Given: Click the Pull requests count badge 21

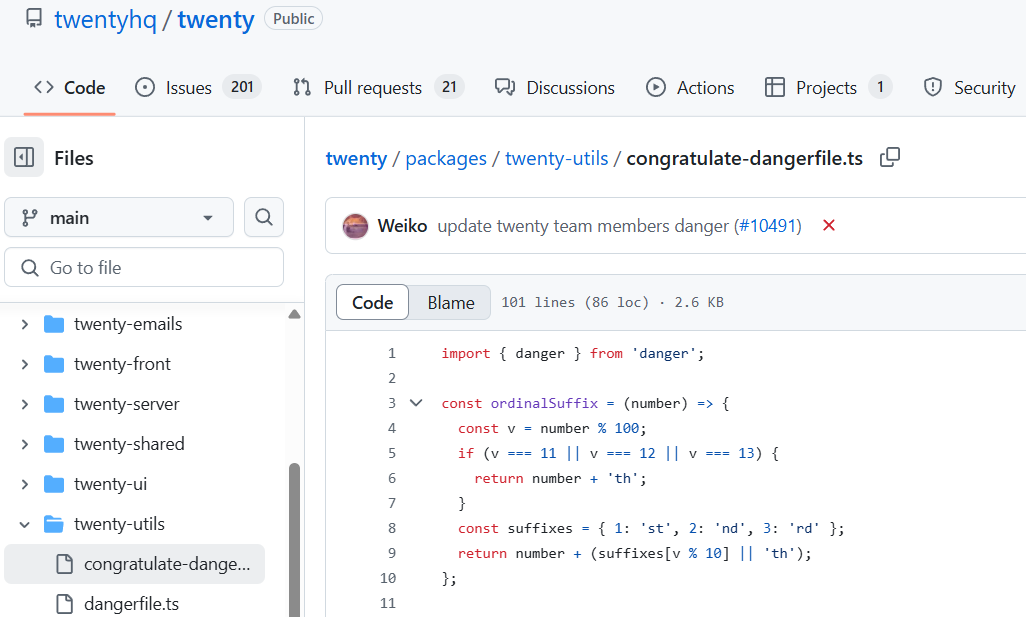Looking at the screenshot, I should point(449,87).
